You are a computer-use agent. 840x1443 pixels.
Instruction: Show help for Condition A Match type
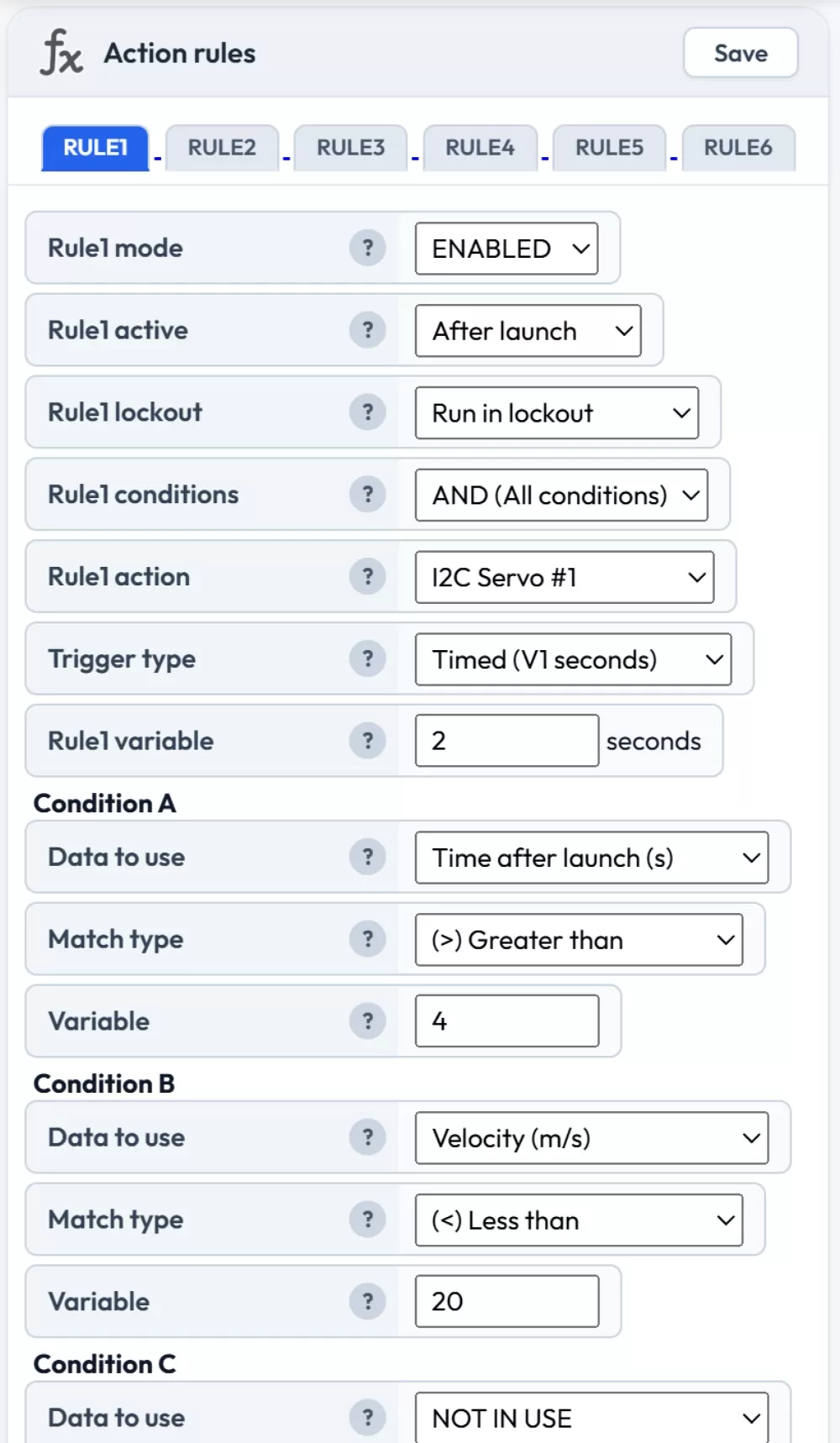tap(367, 939)
